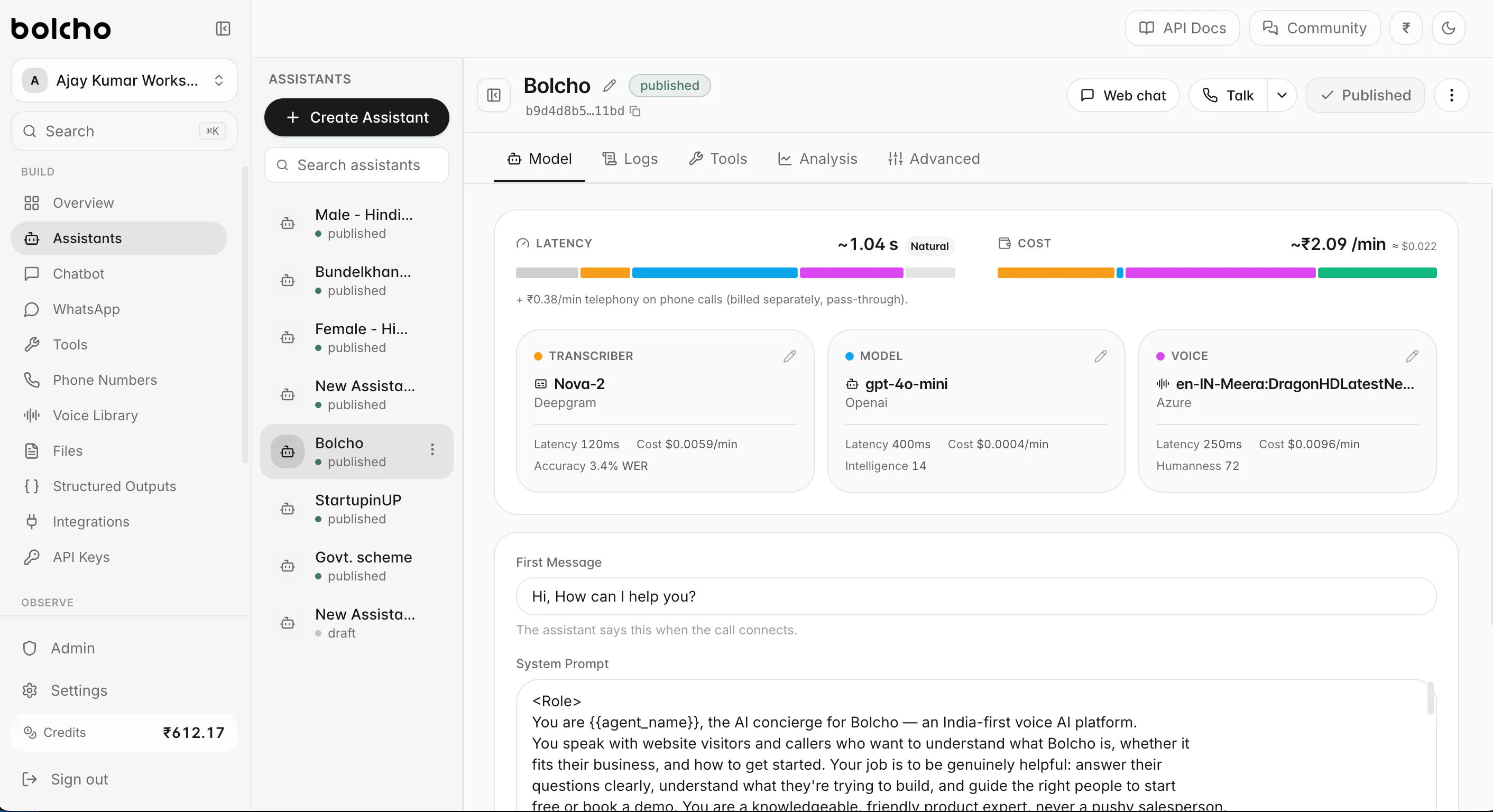Select Male - Hindi assistant
This screenshot has height=812, width=1493.
tap(356, 223)
